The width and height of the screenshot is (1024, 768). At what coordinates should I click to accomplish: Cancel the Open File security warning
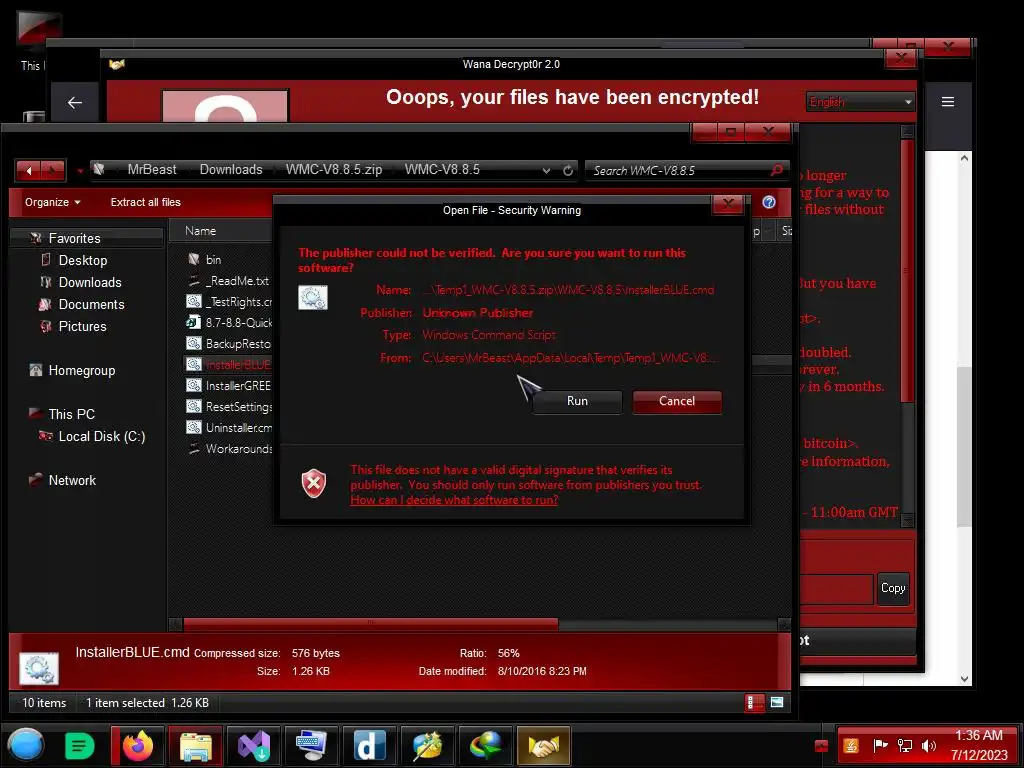[677, 401]
